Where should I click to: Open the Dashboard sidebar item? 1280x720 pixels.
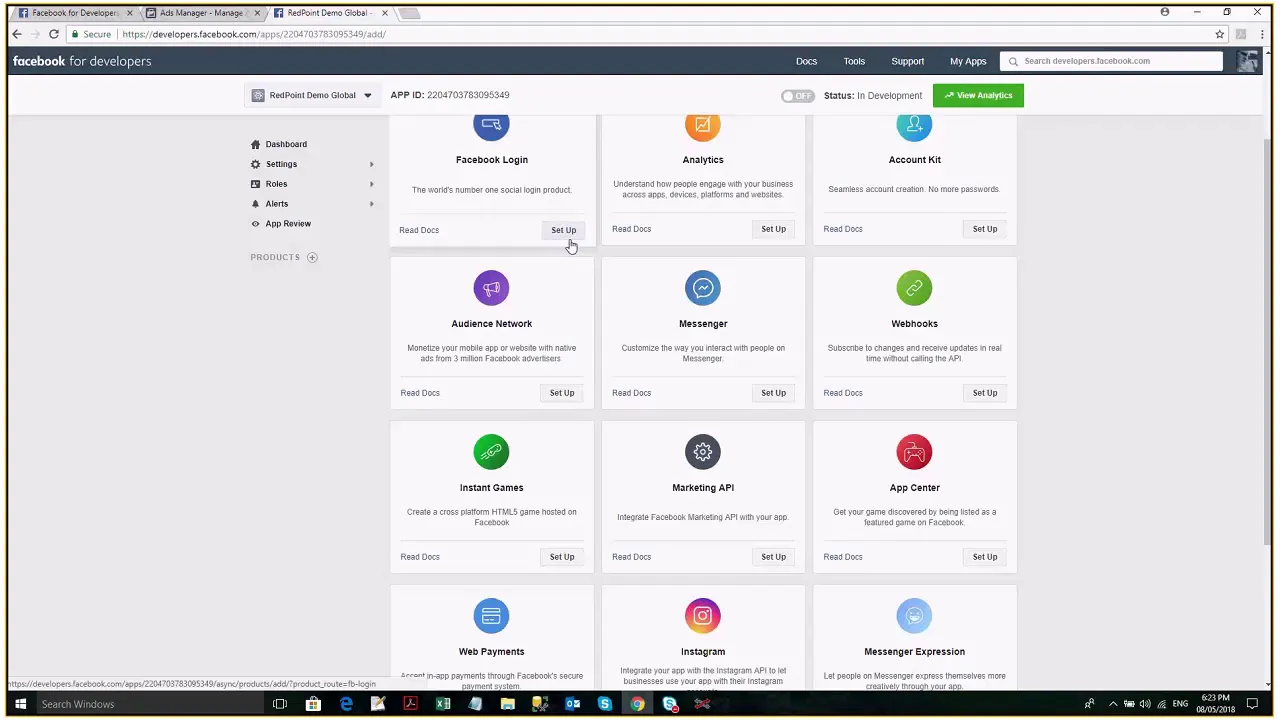[x=286, y=144]
